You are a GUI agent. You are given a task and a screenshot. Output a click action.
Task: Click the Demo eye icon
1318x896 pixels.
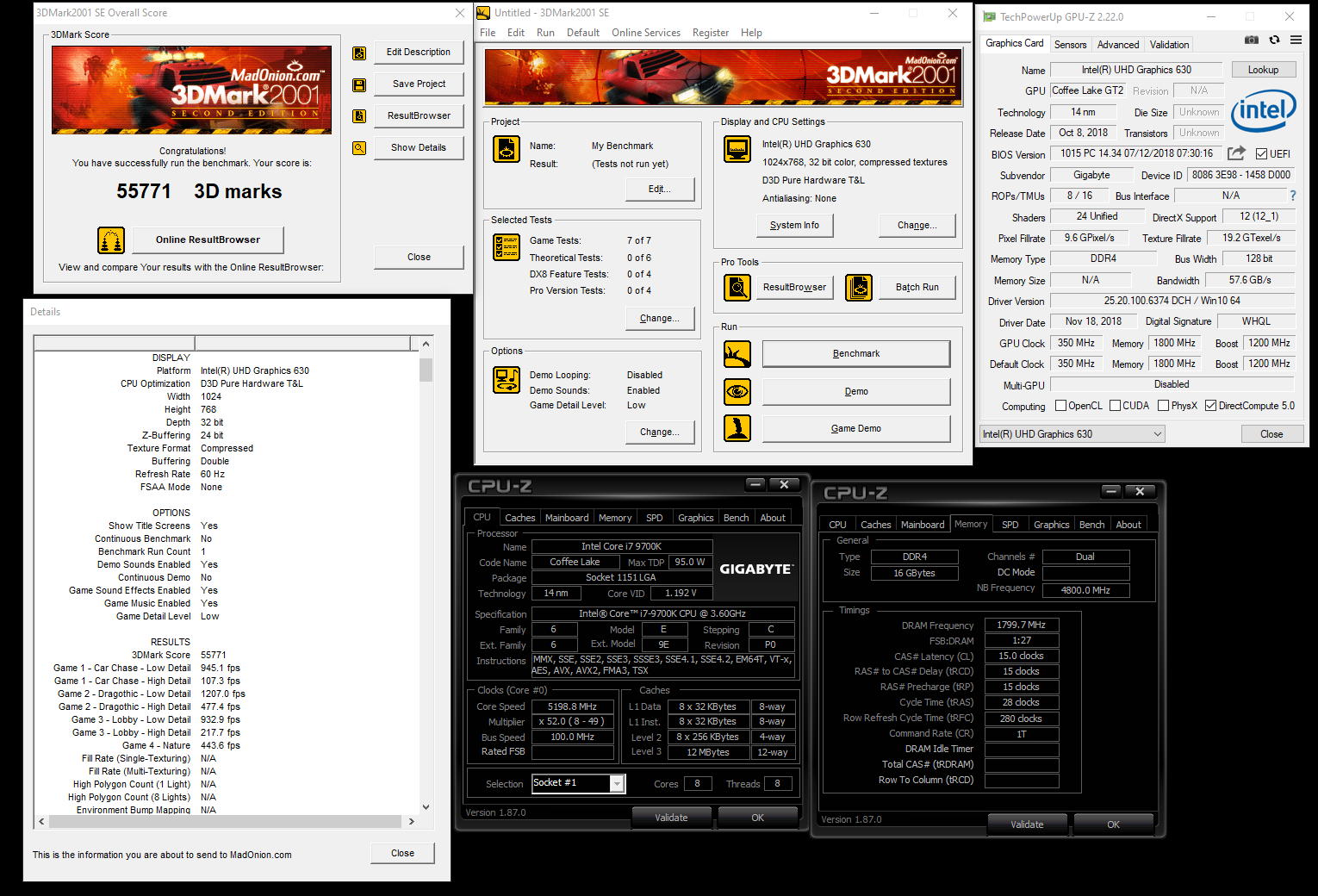[x=737, y=392]
